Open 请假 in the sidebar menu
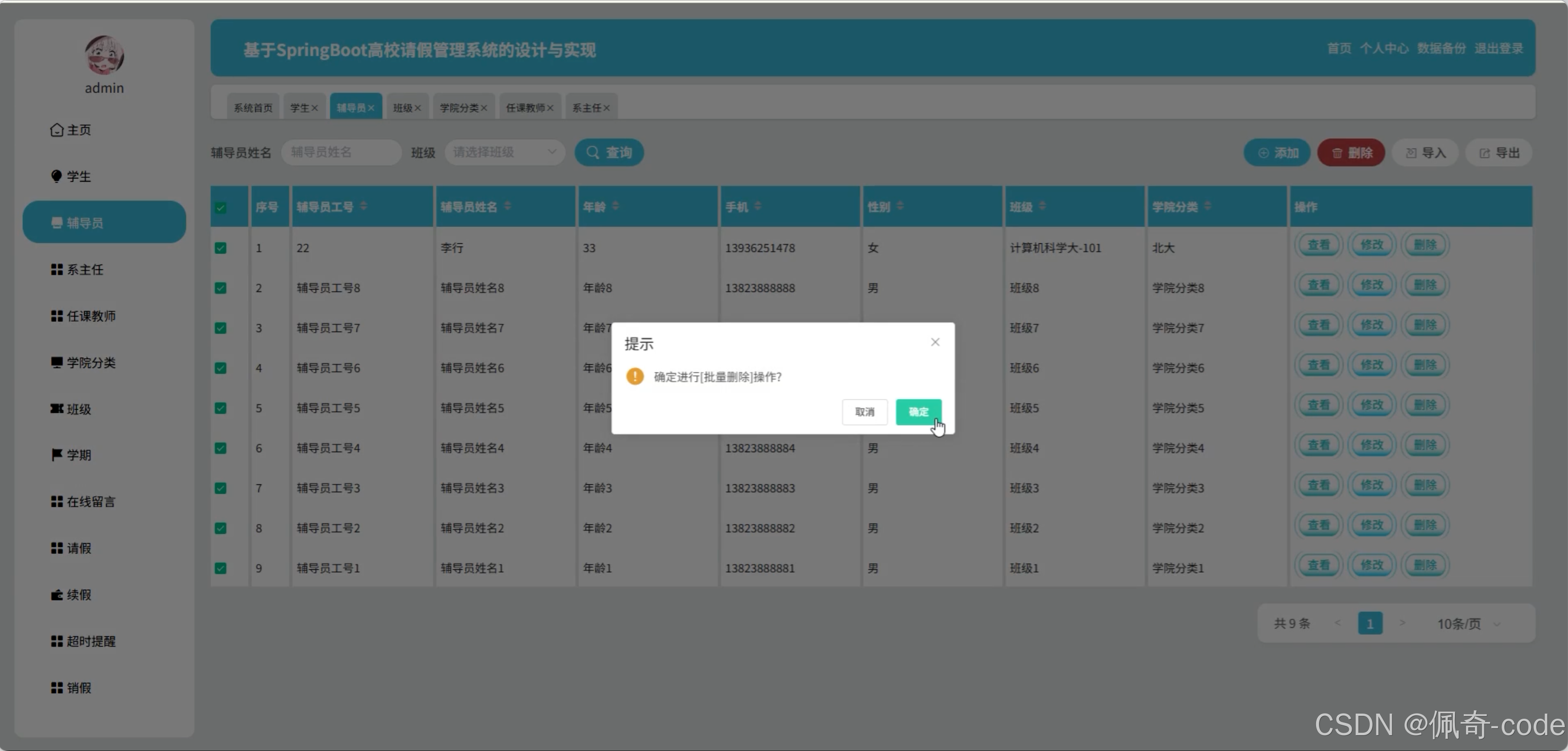This screenshot has width=1568, height=751. coord(79,548)
